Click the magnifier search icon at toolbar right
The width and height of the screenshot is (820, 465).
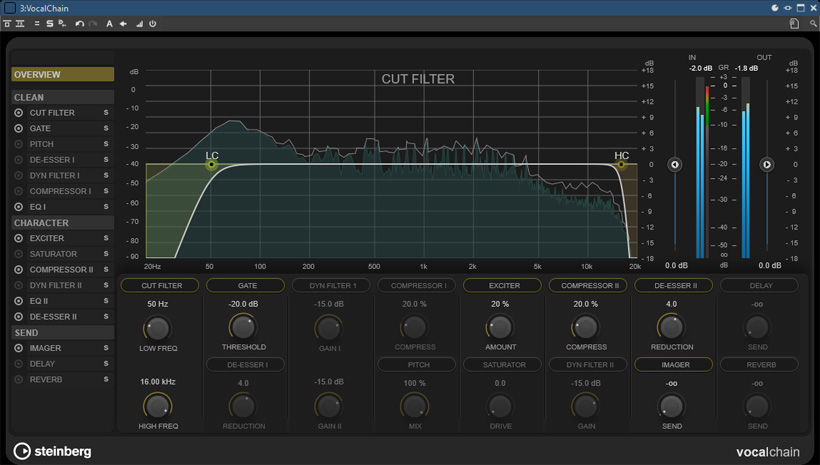(813, 24)
